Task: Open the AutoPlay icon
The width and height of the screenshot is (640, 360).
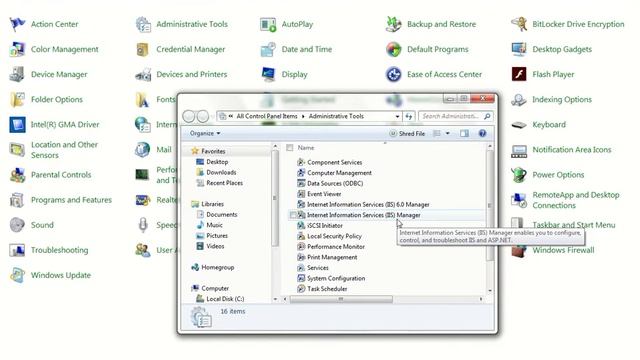Action: click(268, 24)
